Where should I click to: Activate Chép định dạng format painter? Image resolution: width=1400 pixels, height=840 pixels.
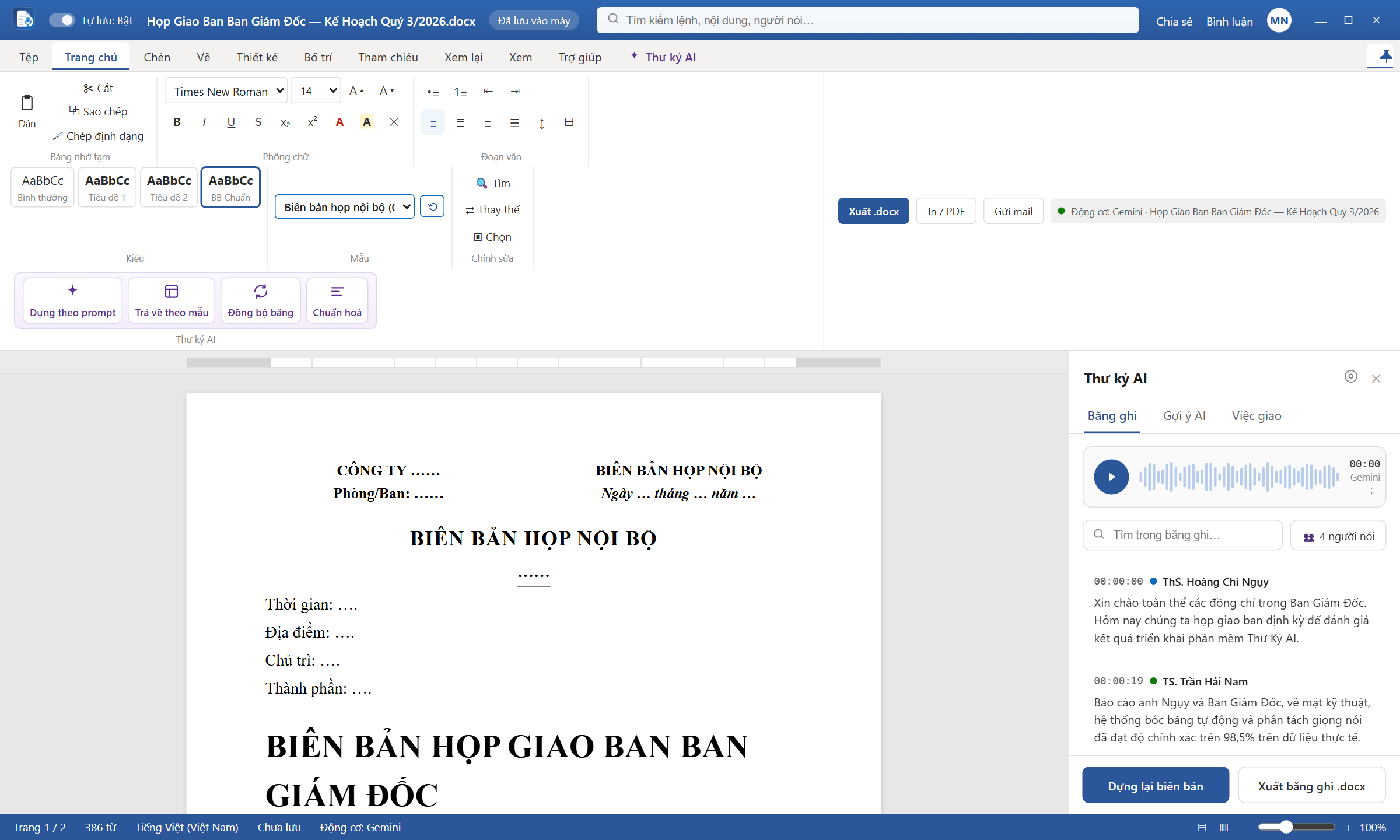pyautogui.click(x=98, y=136)
